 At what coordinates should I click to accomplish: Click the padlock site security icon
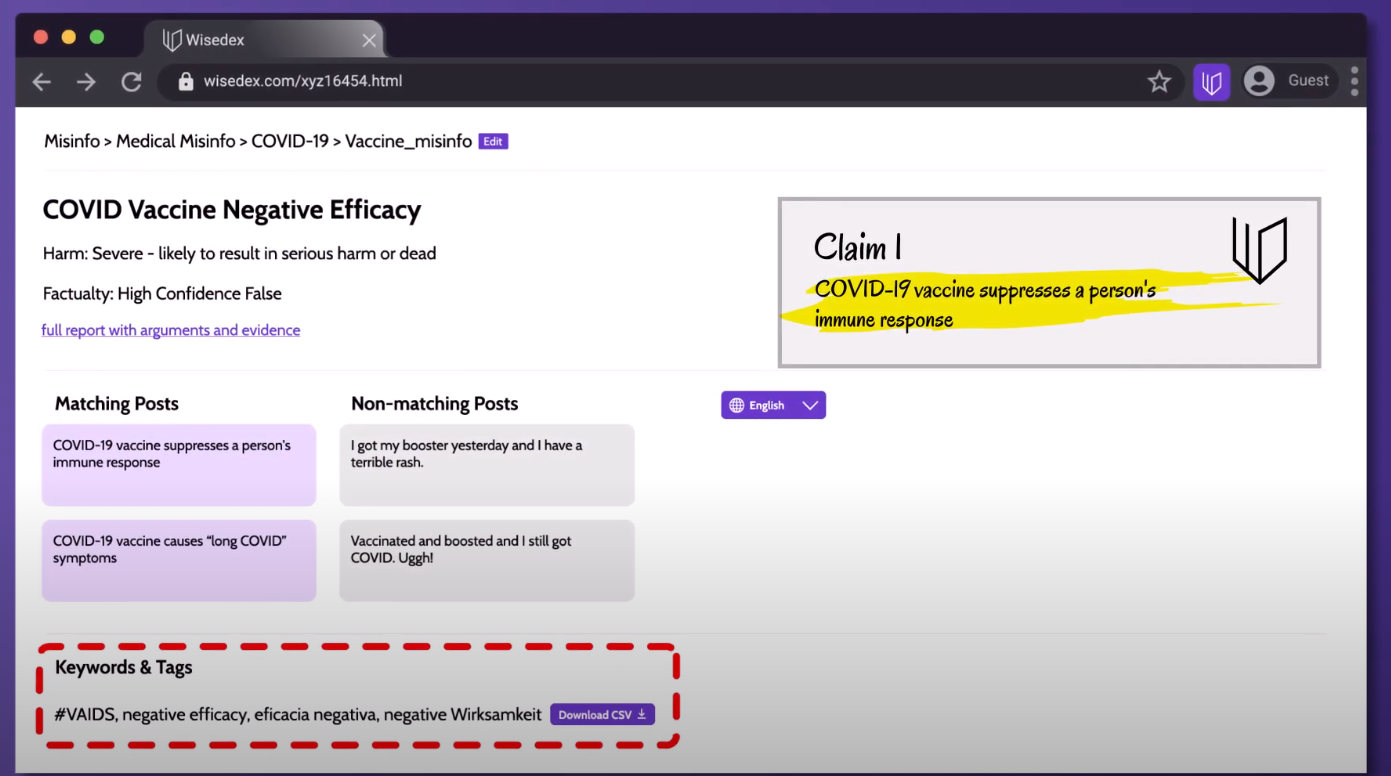click(x=186, y=81)
